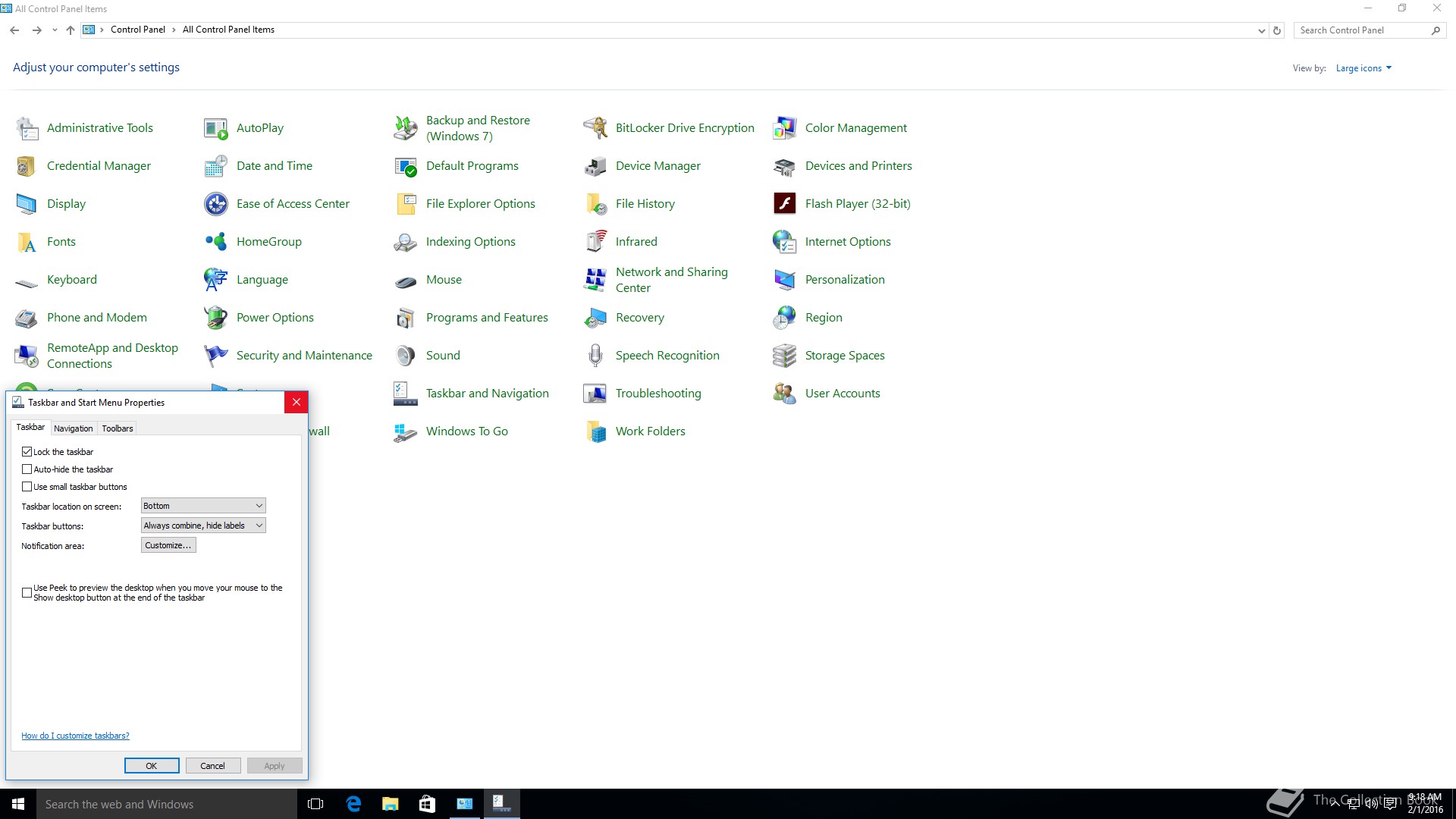Click the Color Management icon
Screen dimensions: 1456x819
pos(784,127)
